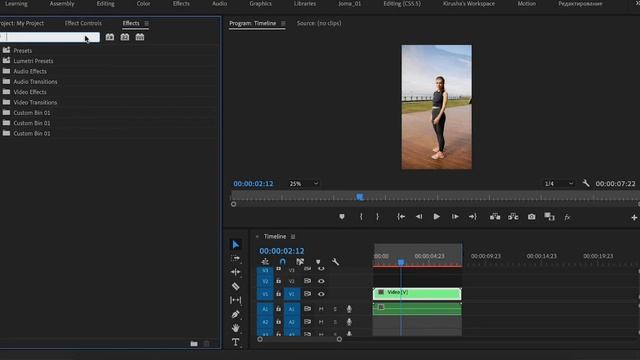Mute audio track A2
The height and width of the screenshot is (360, 640).
coord(321,322)
